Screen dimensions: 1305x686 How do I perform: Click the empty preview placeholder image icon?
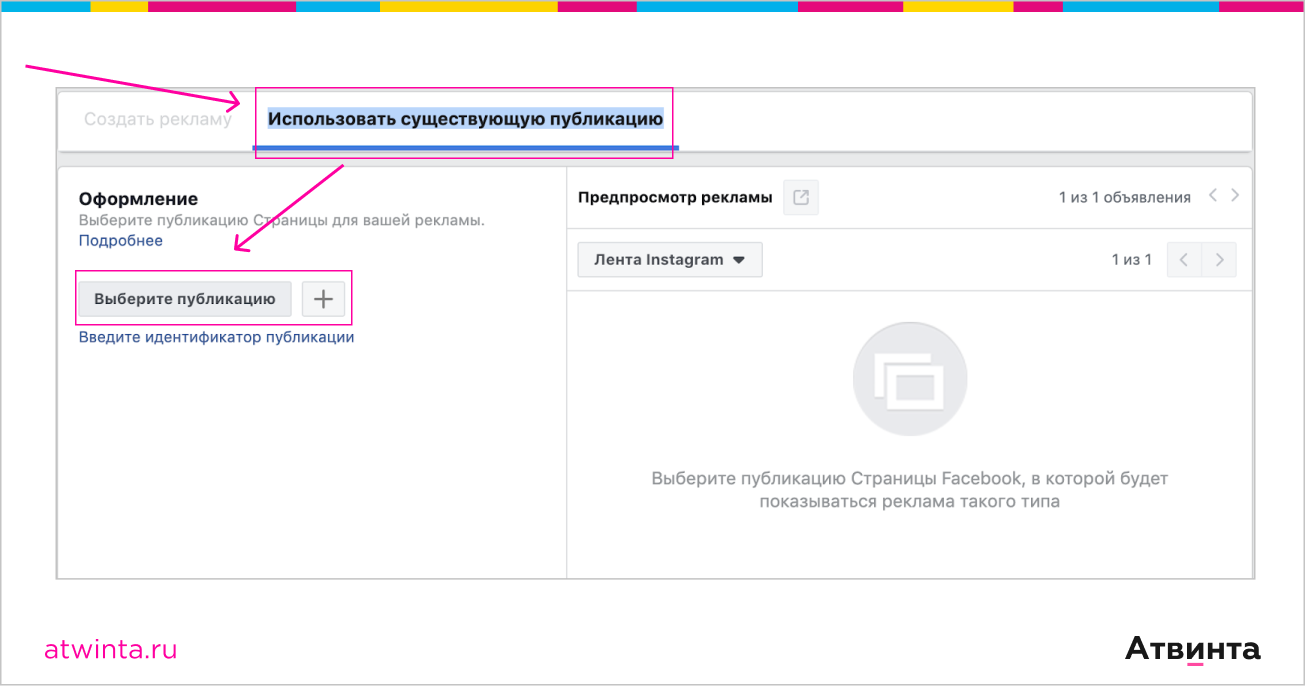pos(909,379)
